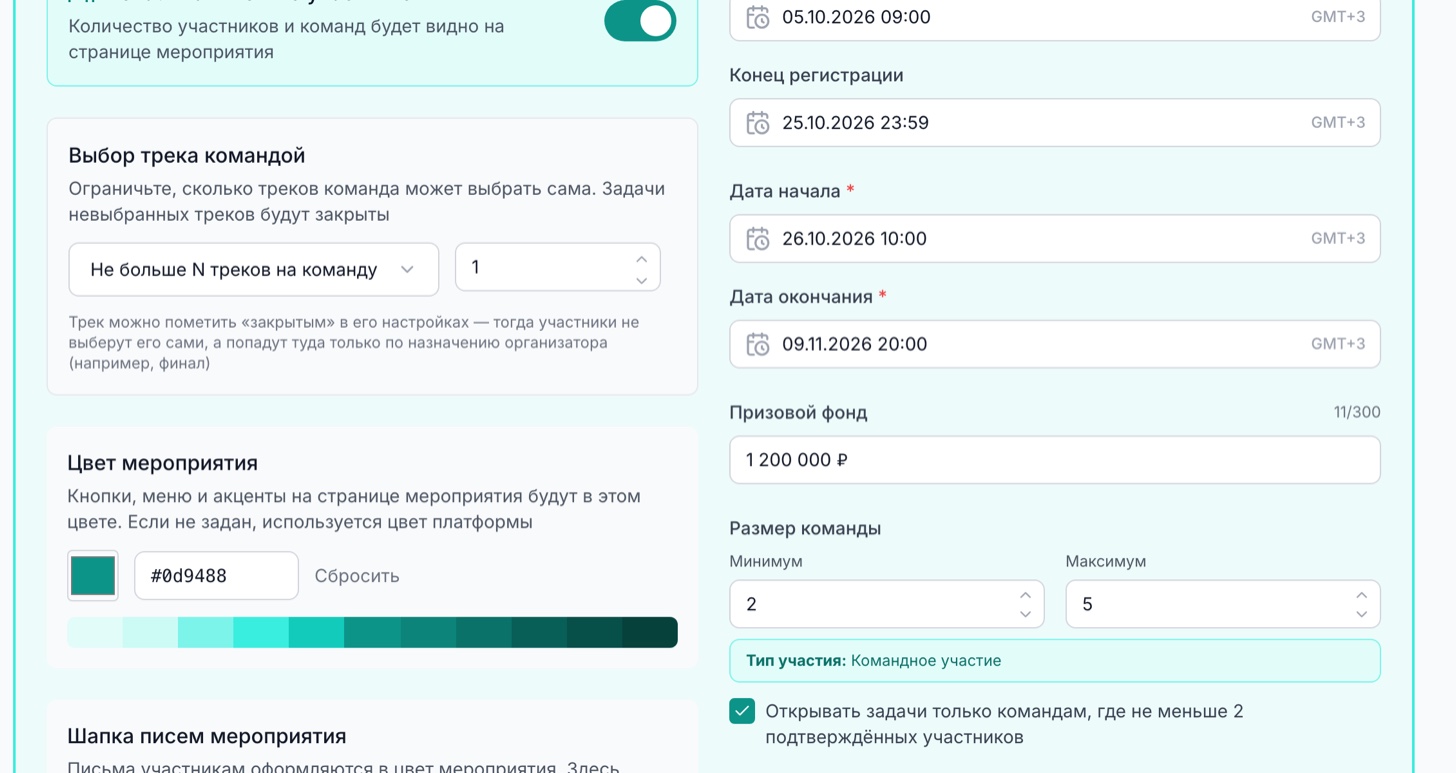Open the calendar icon for 26.10.2026 10:00

click(758, 239)
